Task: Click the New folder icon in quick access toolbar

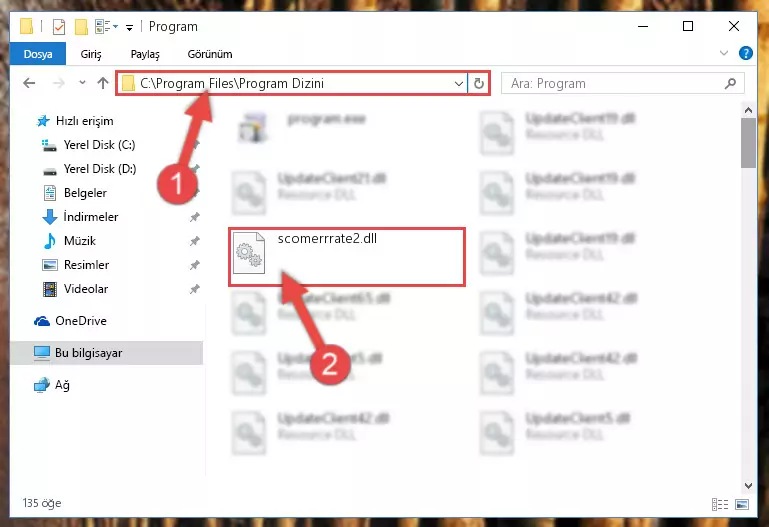Action: 81,27
